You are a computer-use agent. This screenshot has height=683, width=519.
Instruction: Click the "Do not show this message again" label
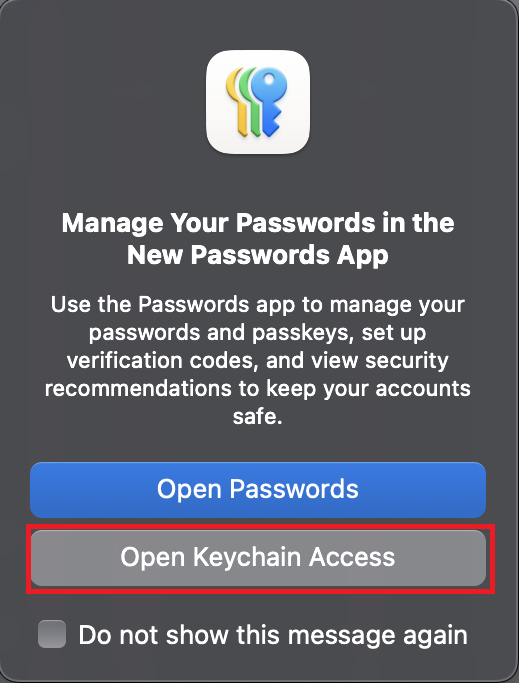[x=273, y=635]
